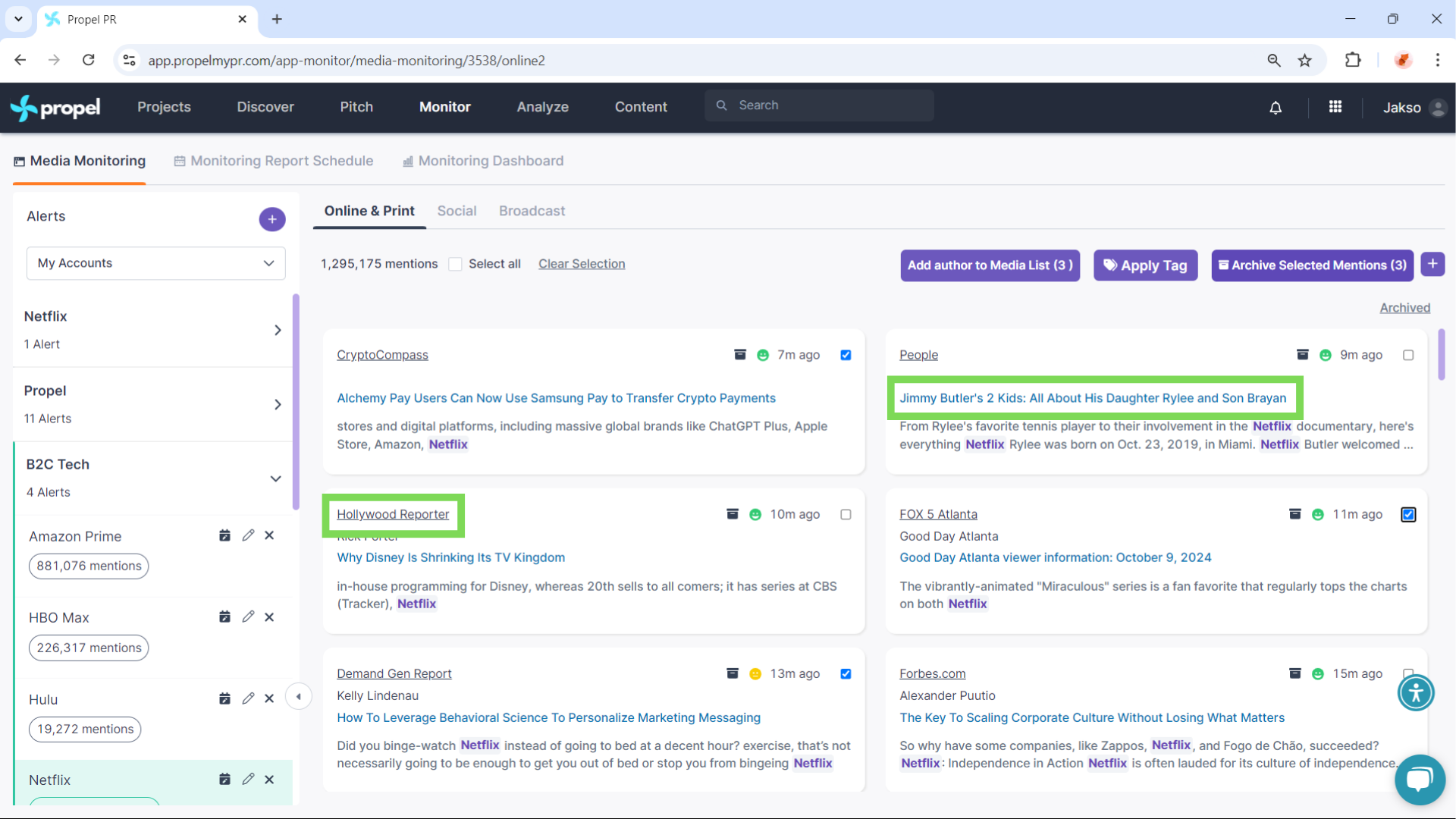Click calendar icon for Netflix alert row
Screen dimensions: 1456x819
tap(224, 780)
